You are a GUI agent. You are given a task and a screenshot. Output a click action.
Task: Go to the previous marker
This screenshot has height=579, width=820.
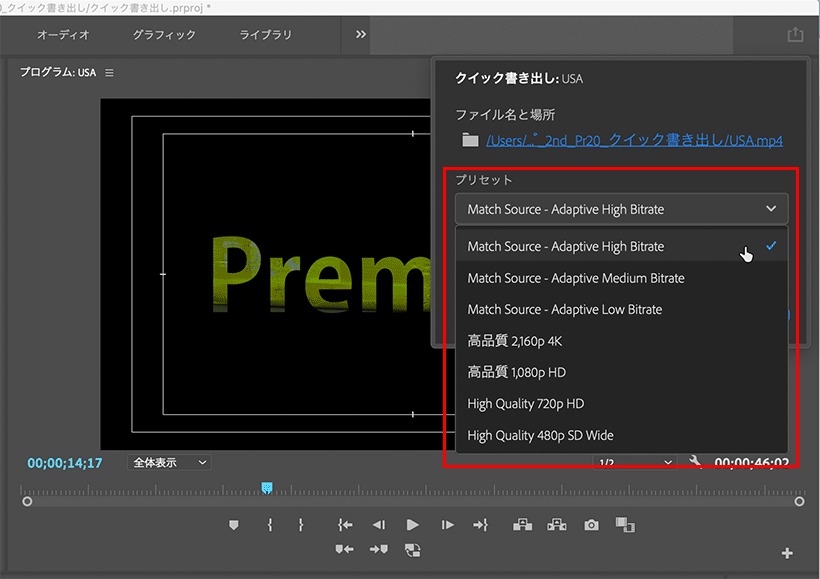344,549
